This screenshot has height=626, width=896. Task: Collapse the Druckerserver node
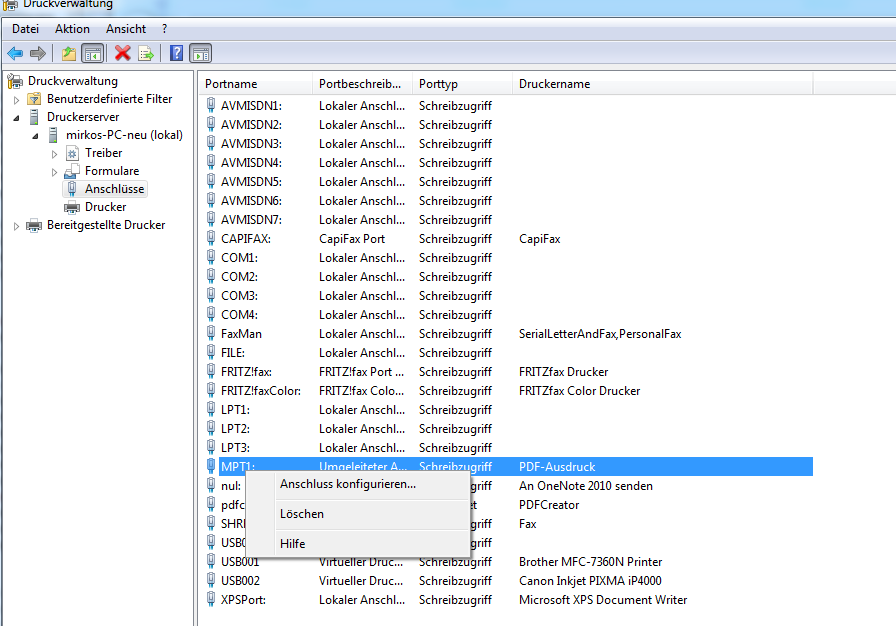click(x=16, y=118)
